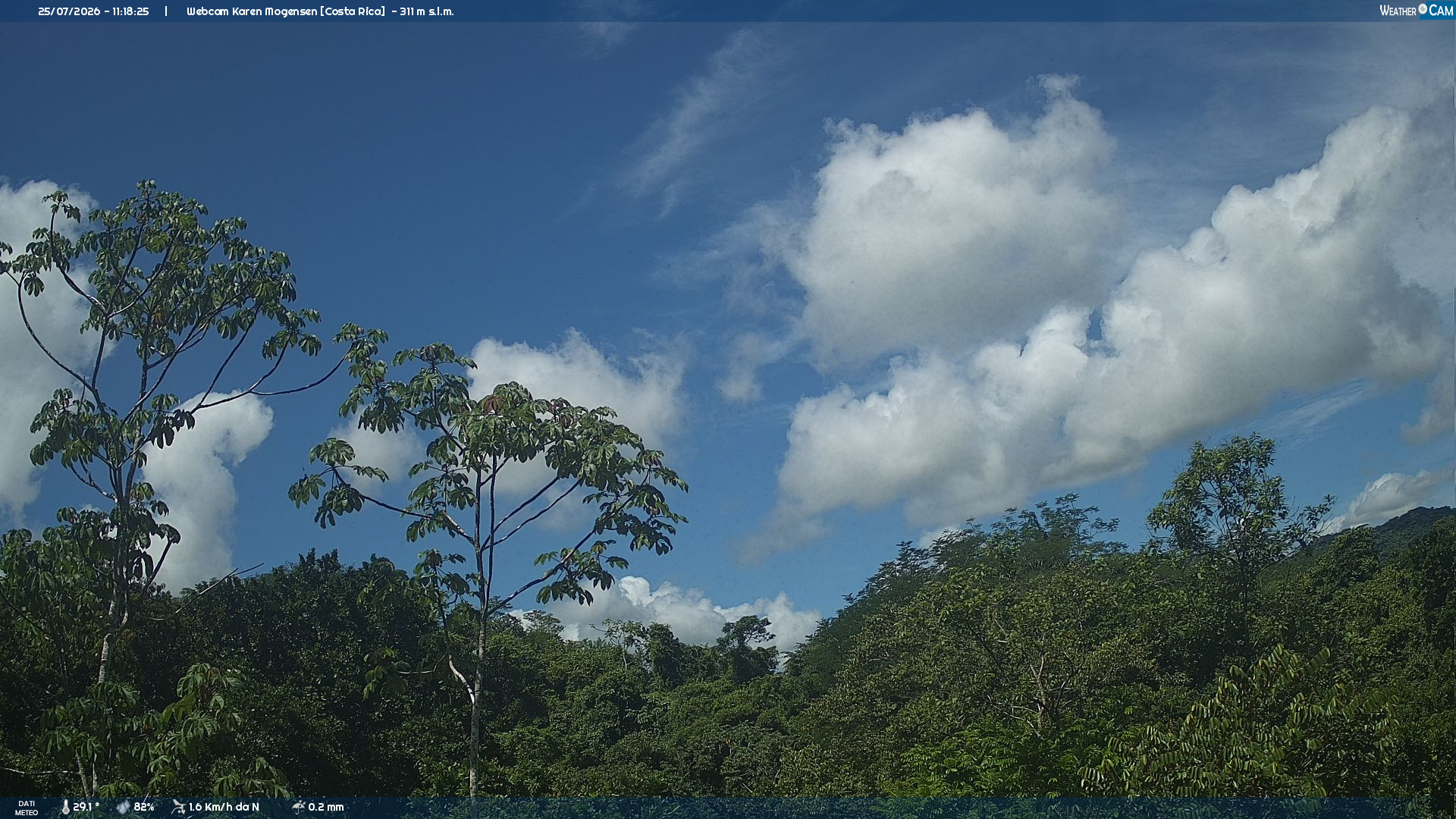The image size is (1456, 819).
Task: Click the wind anemometer icon
Action: pos(178,807)
